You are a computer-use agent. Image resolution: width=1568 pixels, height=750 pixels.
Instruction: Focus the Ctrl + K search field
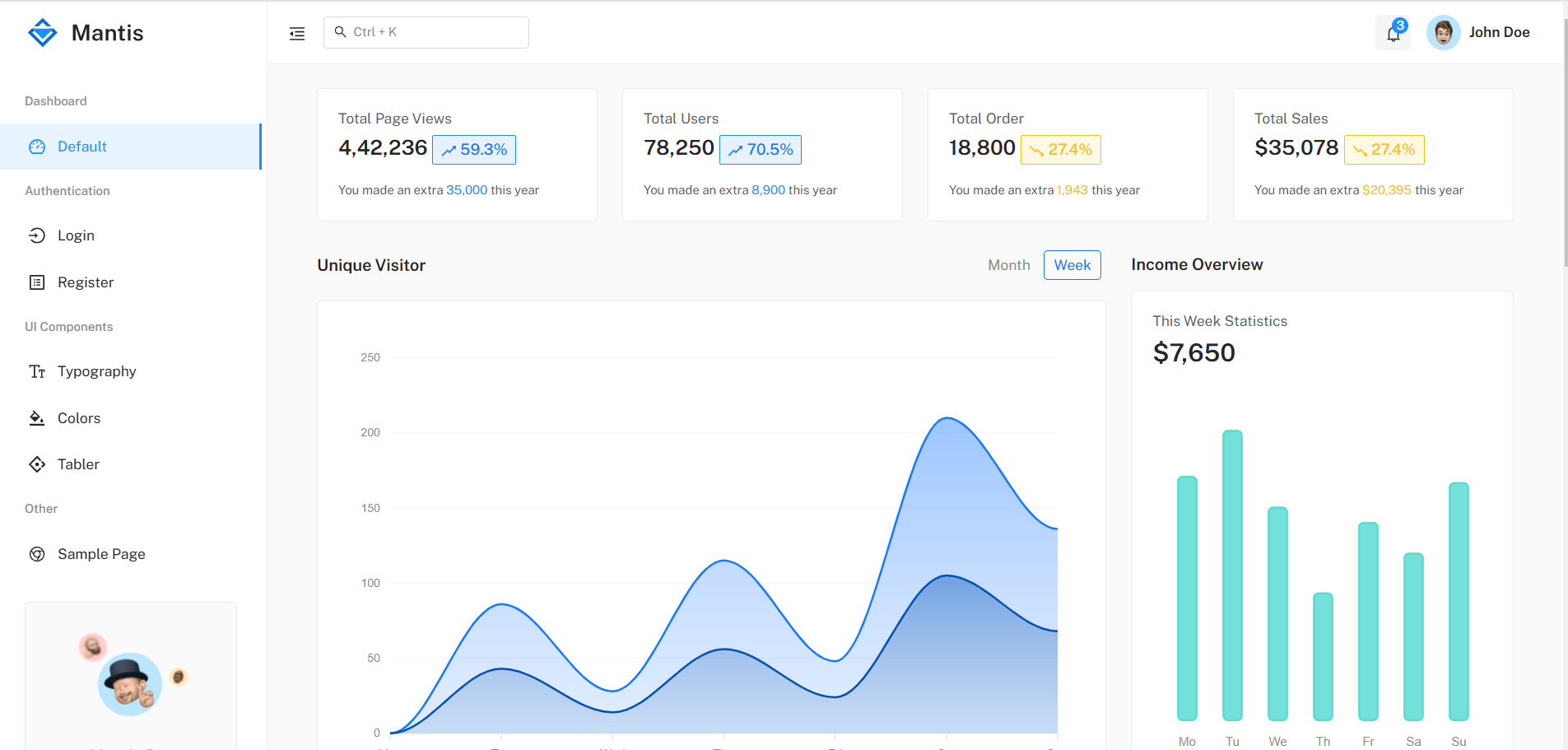426,32
